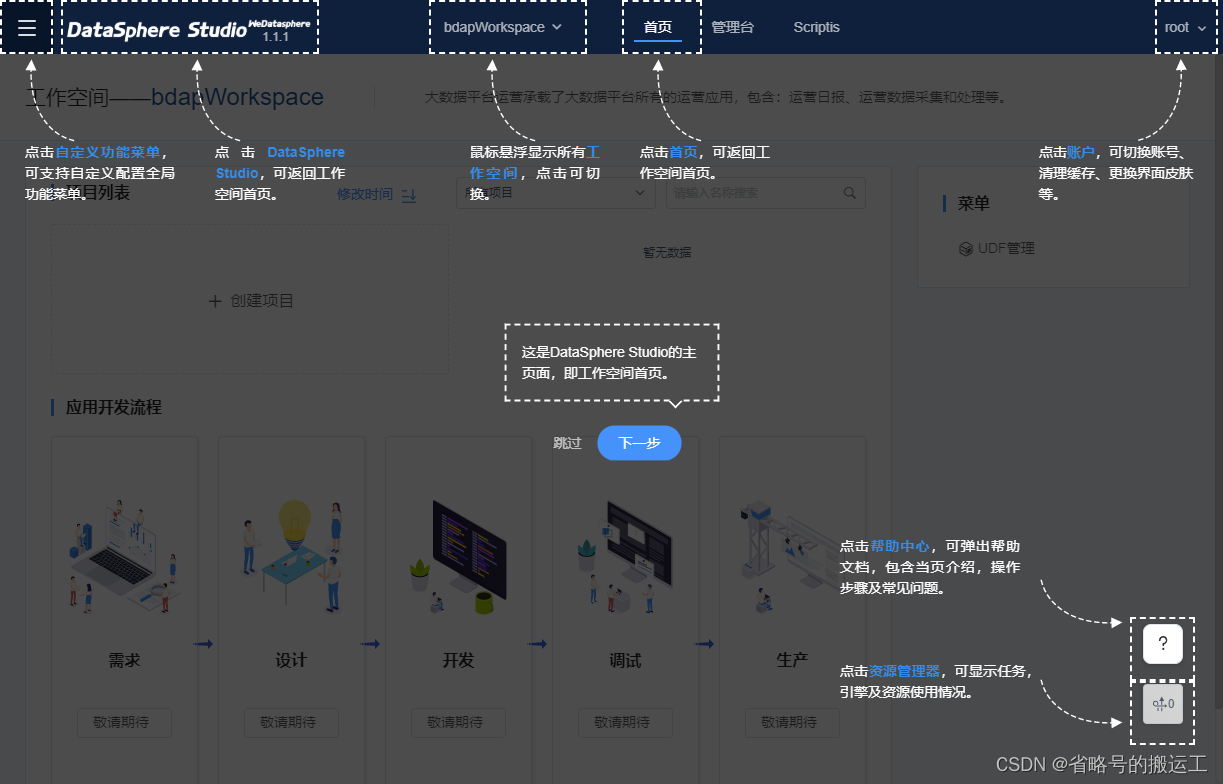The image size is (1223, 784).
Task: Expand the root account menu
Action: [1185, 27]
